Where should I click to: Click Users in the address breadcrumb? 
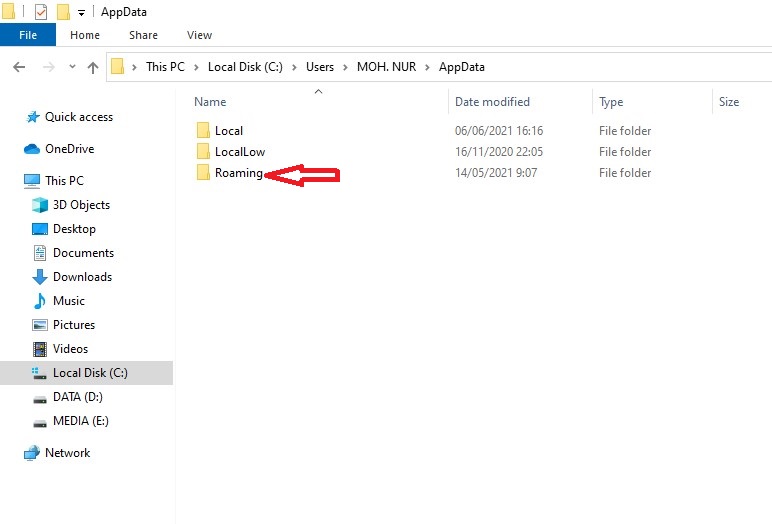(320, 66)
